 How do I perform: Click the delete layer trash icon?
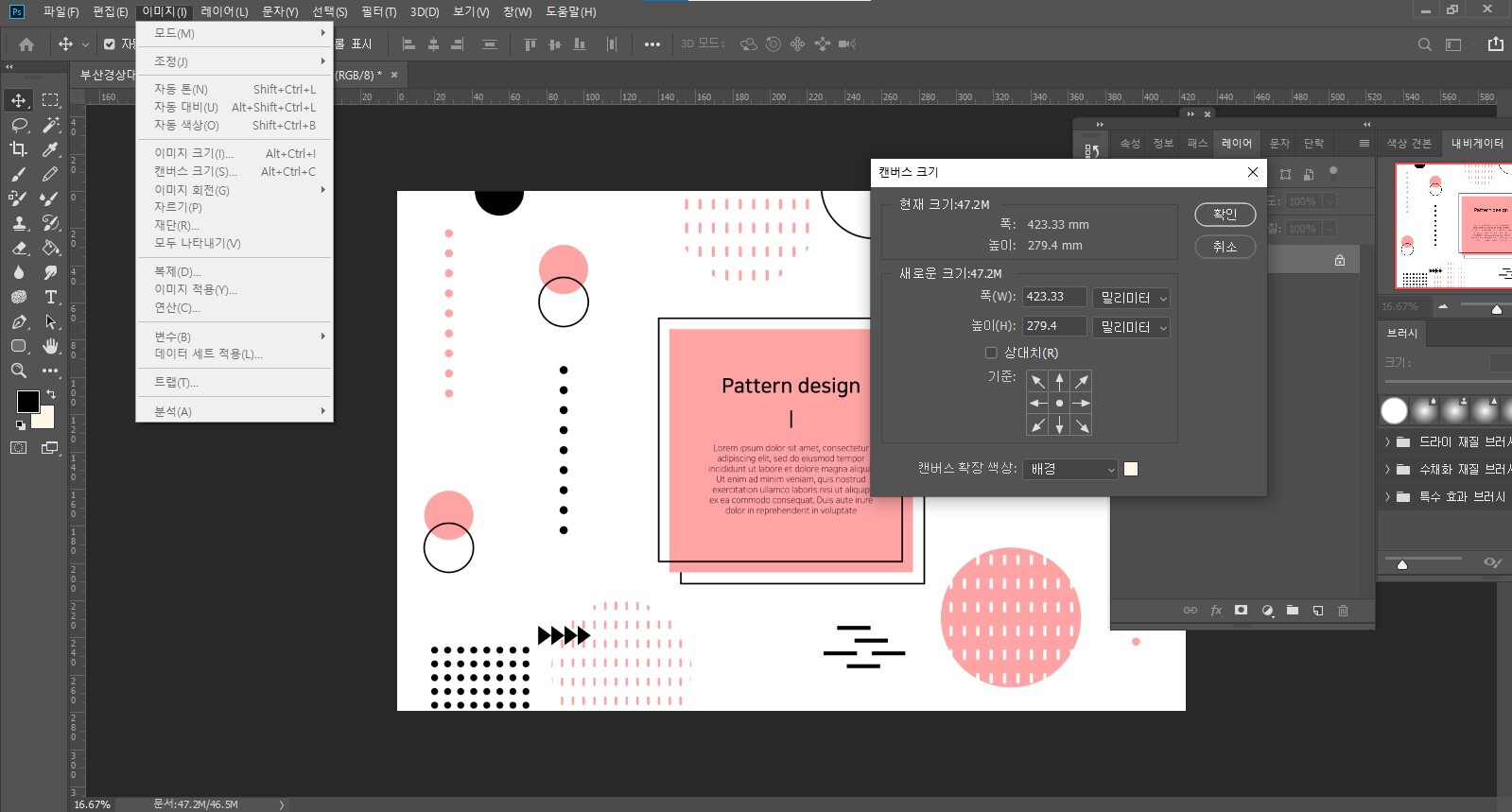(x=1343, y=611)
